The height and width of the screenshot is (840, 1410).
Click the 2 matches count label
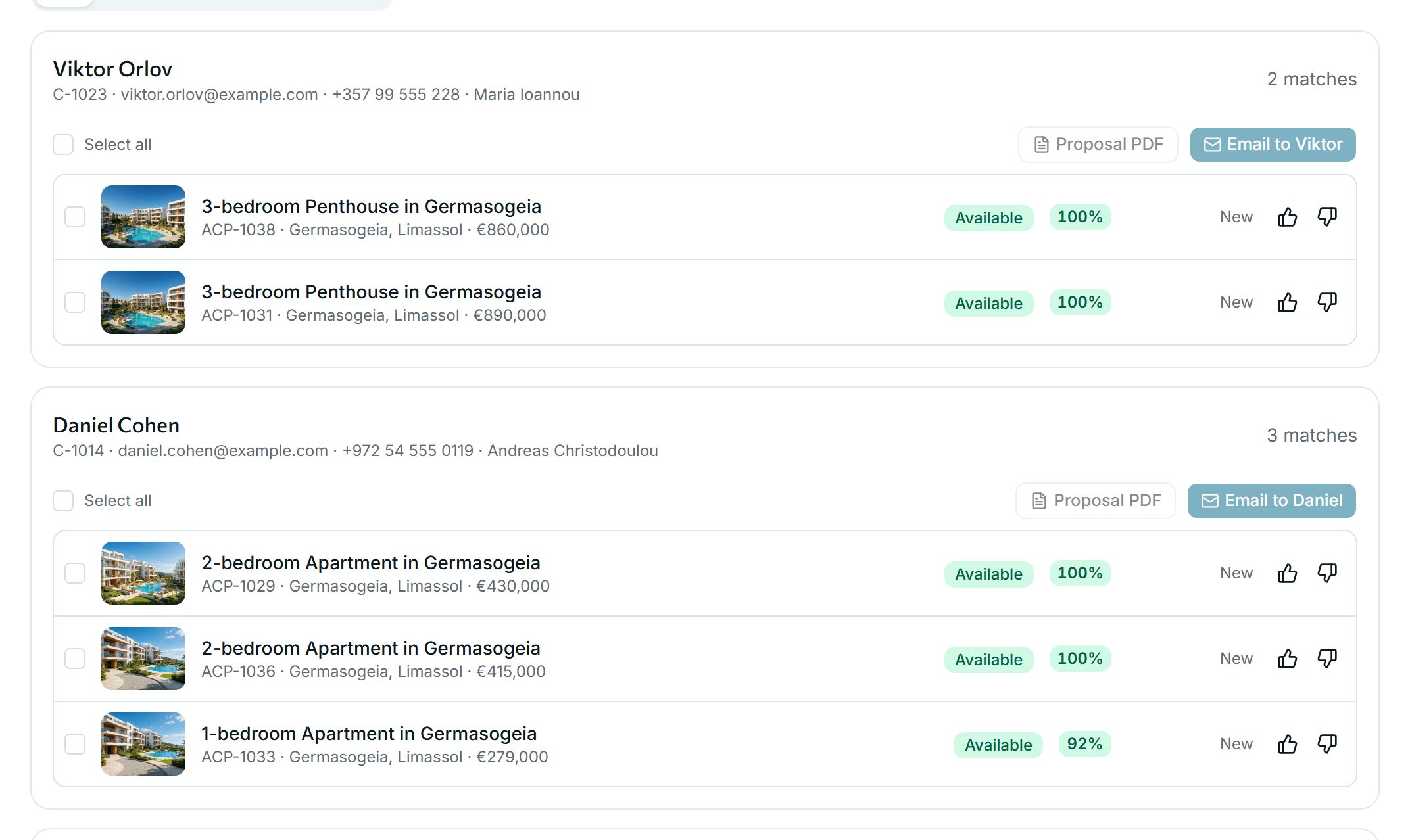point(1312,79)
